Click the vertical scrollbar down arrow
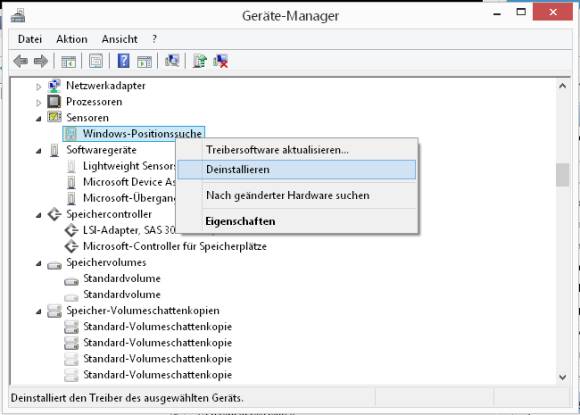 [x=563, y=377]
